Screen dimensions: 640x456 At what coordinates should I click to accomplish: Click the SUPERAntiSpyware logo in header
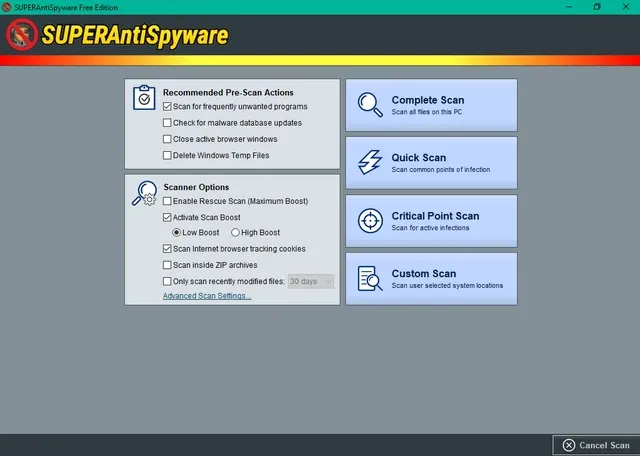(117, 35)
